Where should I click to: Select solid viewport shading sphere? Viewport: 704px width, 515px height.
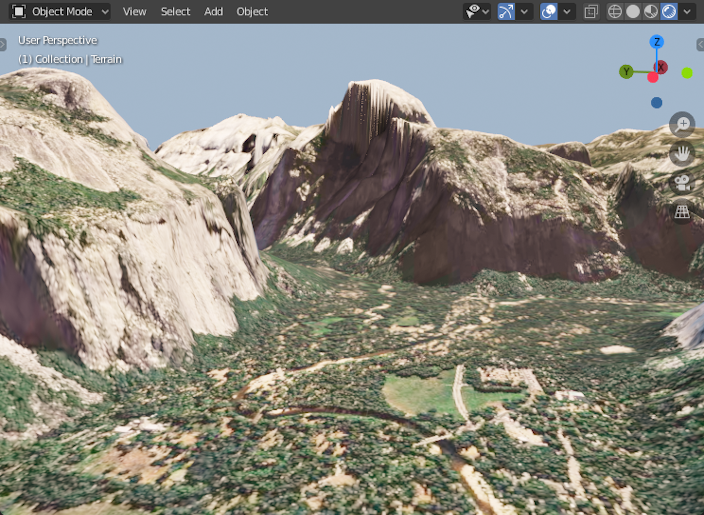click(633, 12)
